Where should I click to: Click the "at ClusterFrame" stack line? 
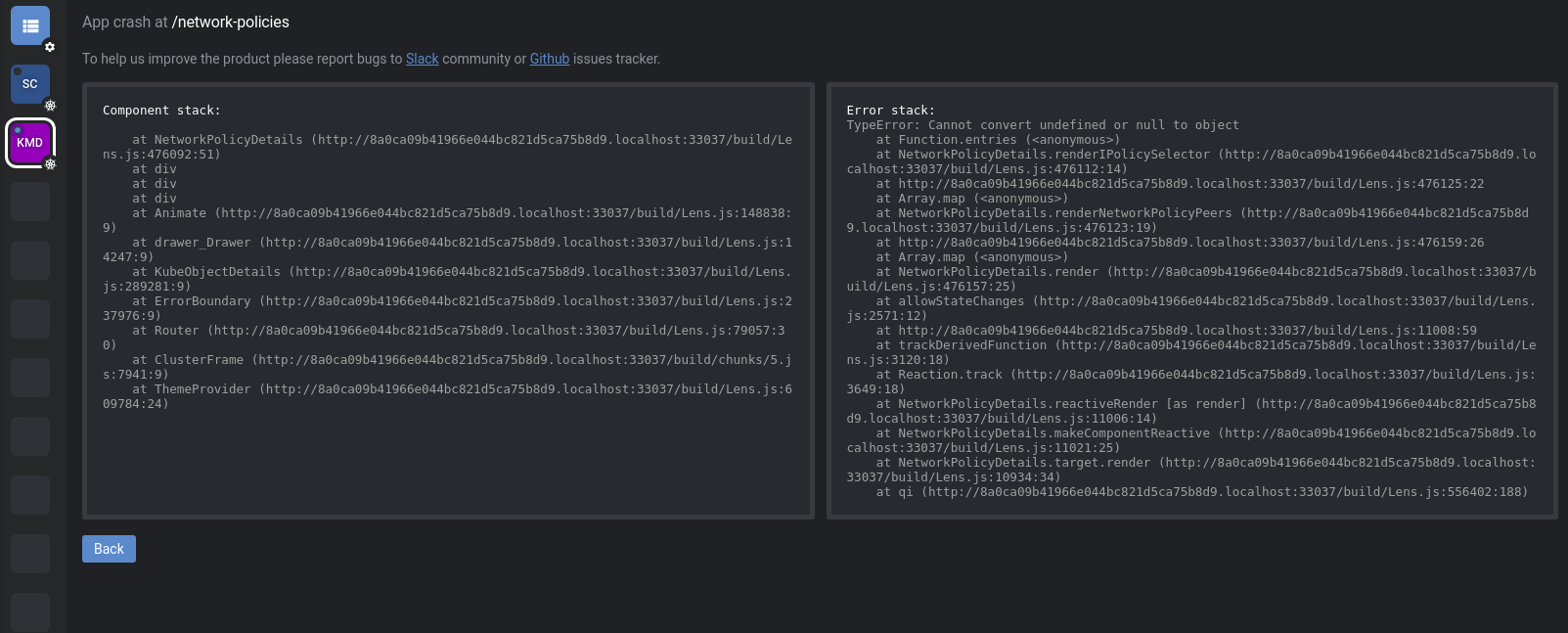[448, 367]
